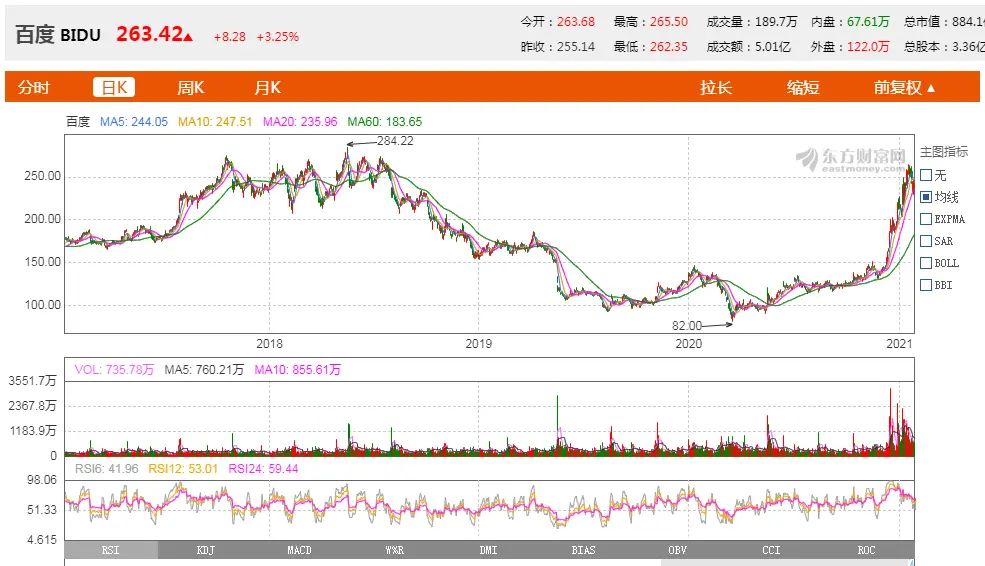985x566 pixels.
Task: Select the 无 main indicator checkbox
Action: click(925, 175)
